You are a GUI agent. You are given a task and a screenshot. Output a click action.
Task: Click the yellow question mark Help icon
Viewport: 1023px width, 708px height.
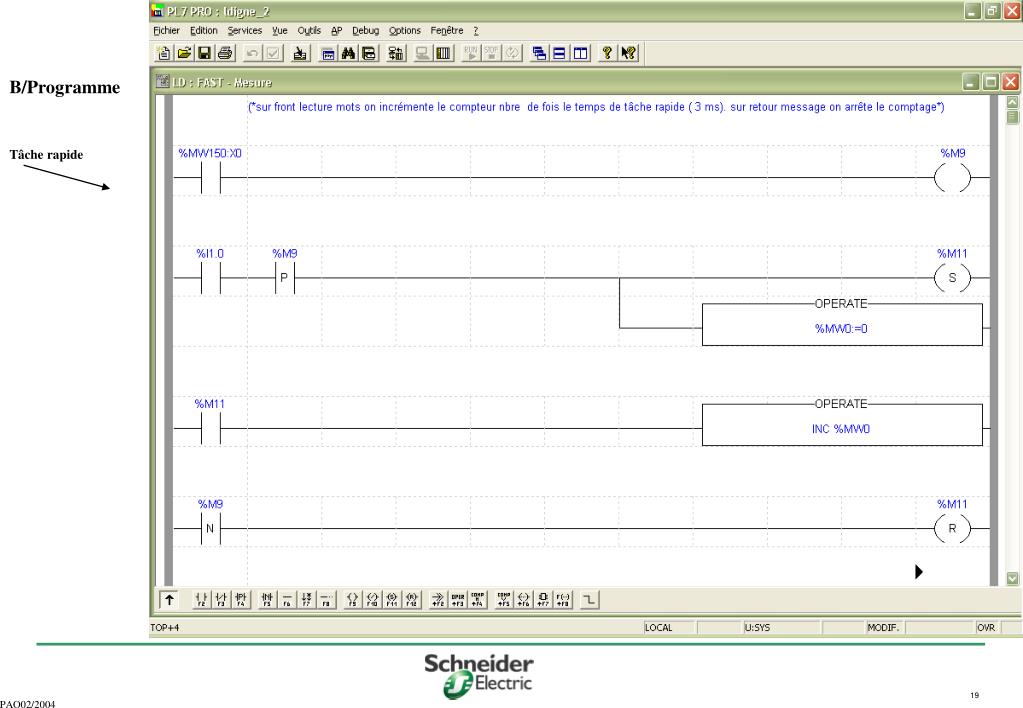(x=607, y=54)
